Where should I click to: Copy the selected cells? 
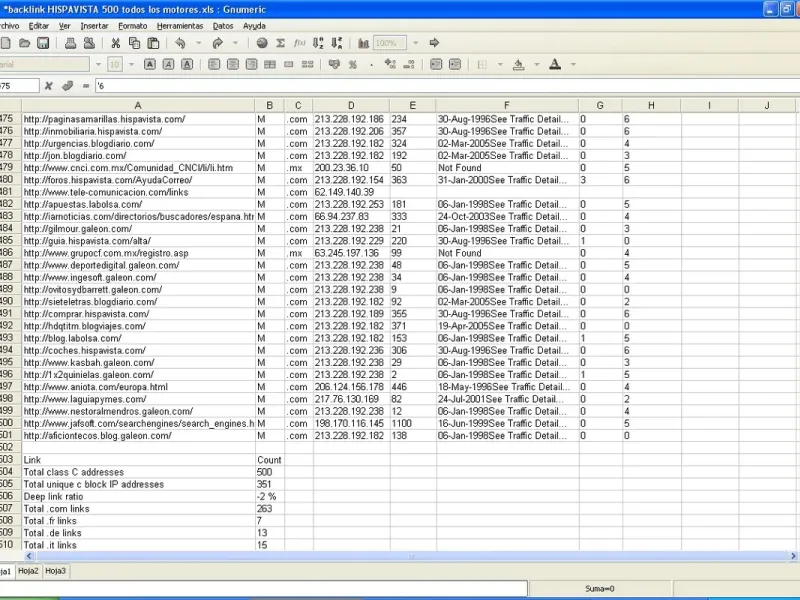point(134,43)
